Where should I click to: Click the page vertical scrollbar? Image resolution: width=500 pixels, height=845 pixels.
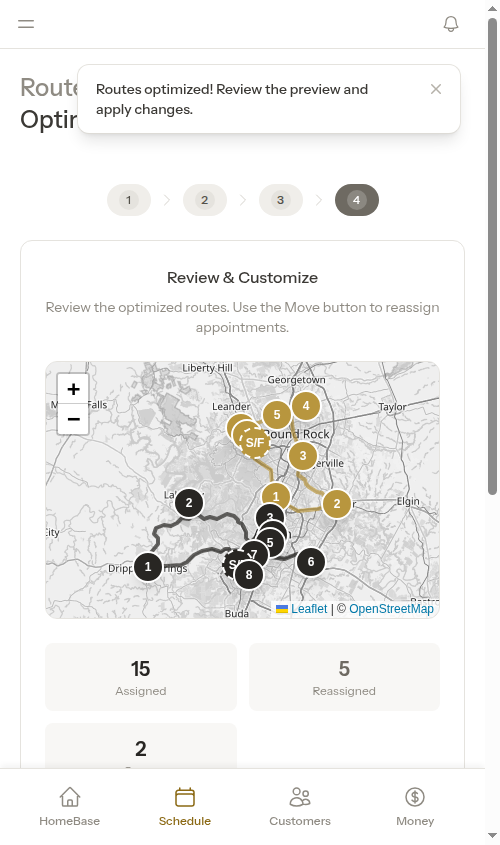click(x=492, y=256)
